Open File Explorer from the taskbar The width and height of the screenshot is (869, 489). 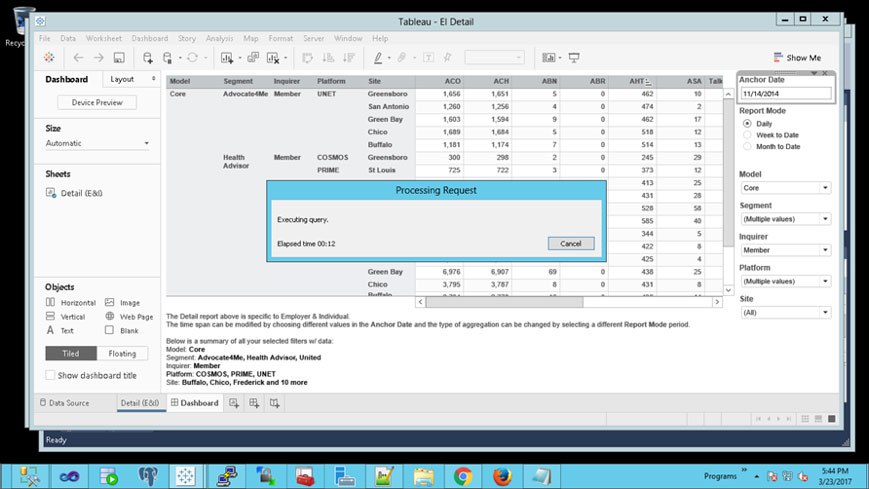pyautogui.click(x=423, y=476)
